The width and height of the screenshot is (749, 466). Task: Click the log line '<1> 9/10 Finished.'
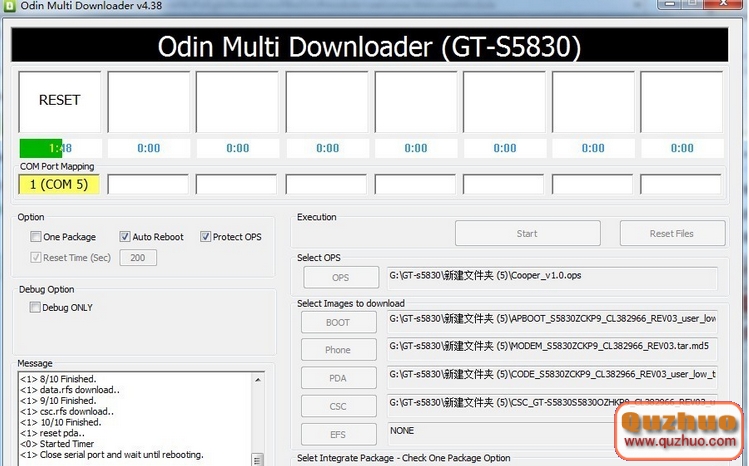[58, 401]
